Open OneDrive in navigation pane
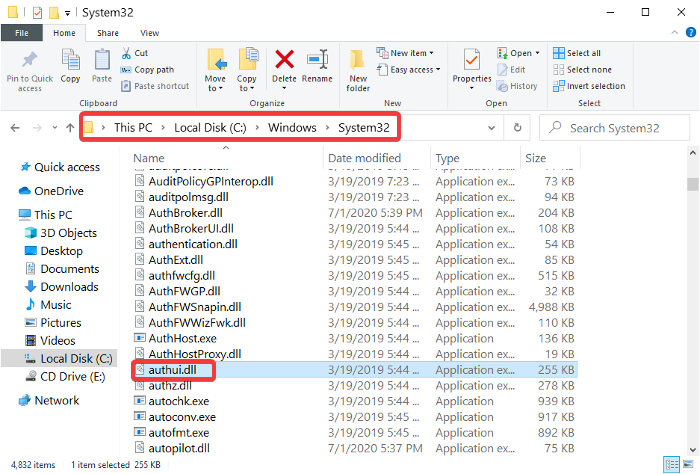 tap(51, 191)
